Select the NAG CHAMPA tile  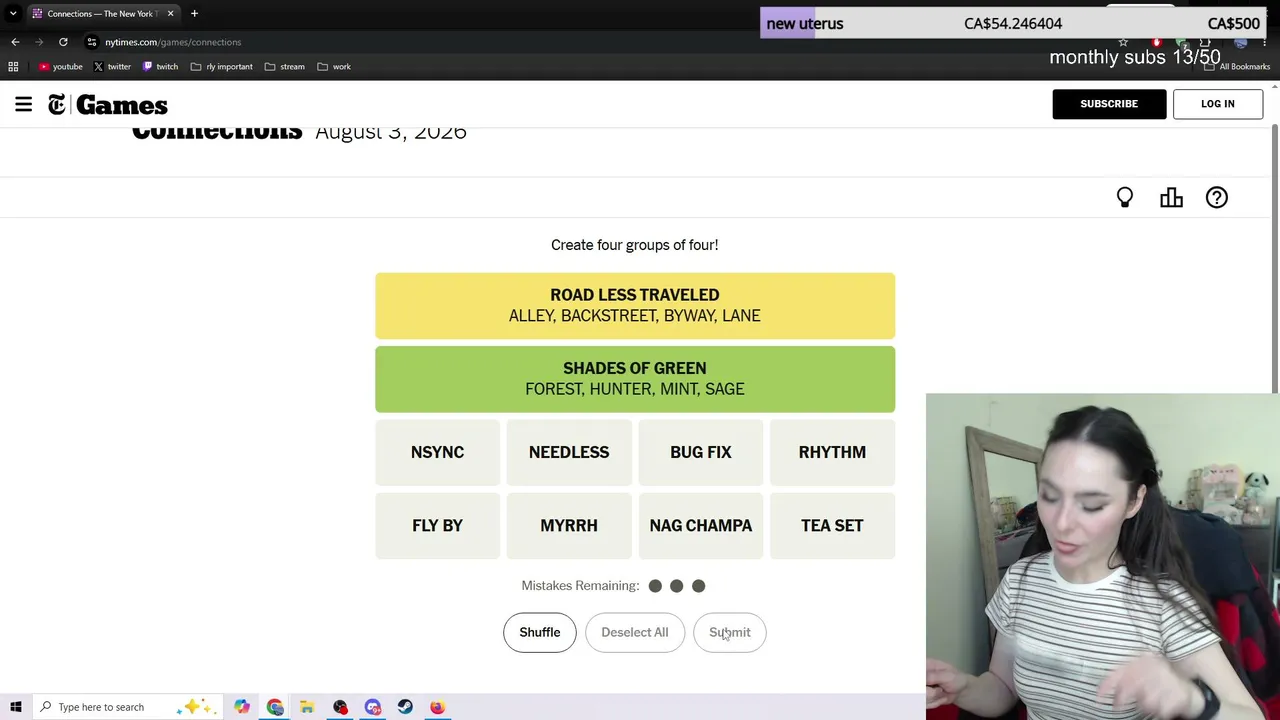click(701, 525)
